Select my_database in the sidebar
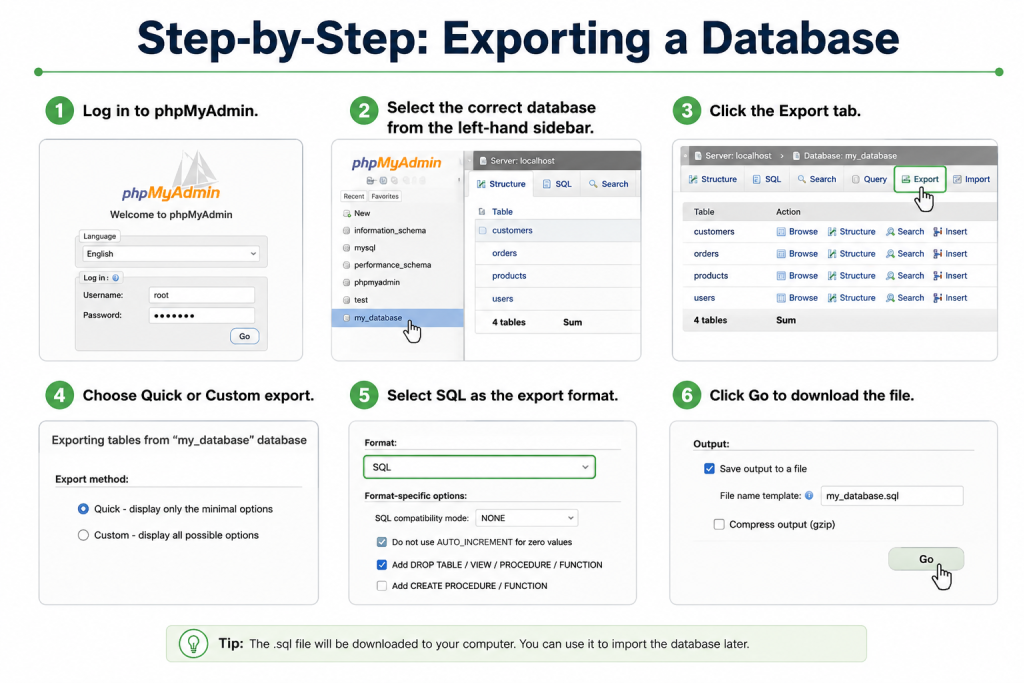Image resolution: width=1024 pixels, height=683 pixels. click(x=398, y=318)
